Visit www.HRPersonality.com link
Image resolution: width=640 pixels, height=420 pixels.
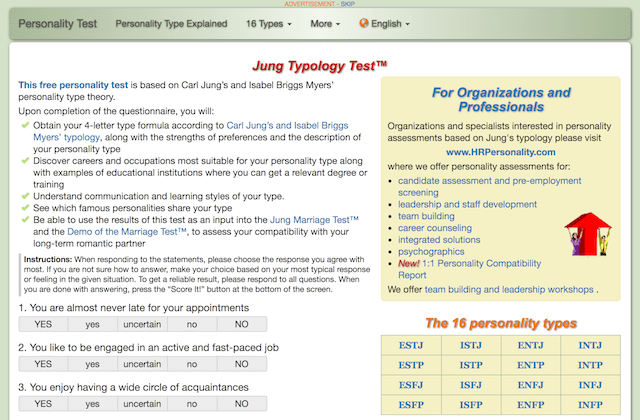coord(501,152)
